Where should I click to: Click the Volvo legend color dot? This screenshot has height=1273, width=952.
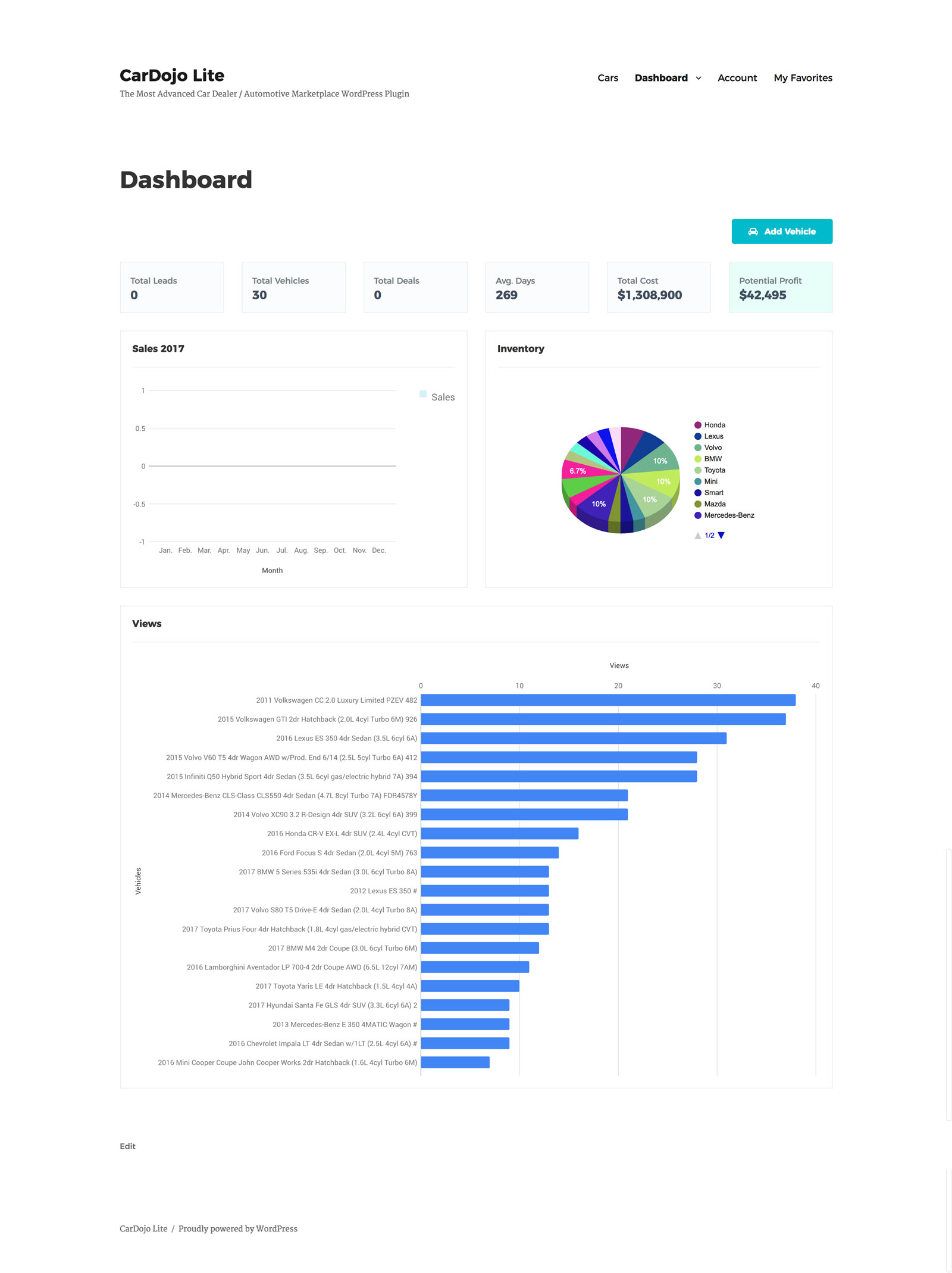click(698, 448)
